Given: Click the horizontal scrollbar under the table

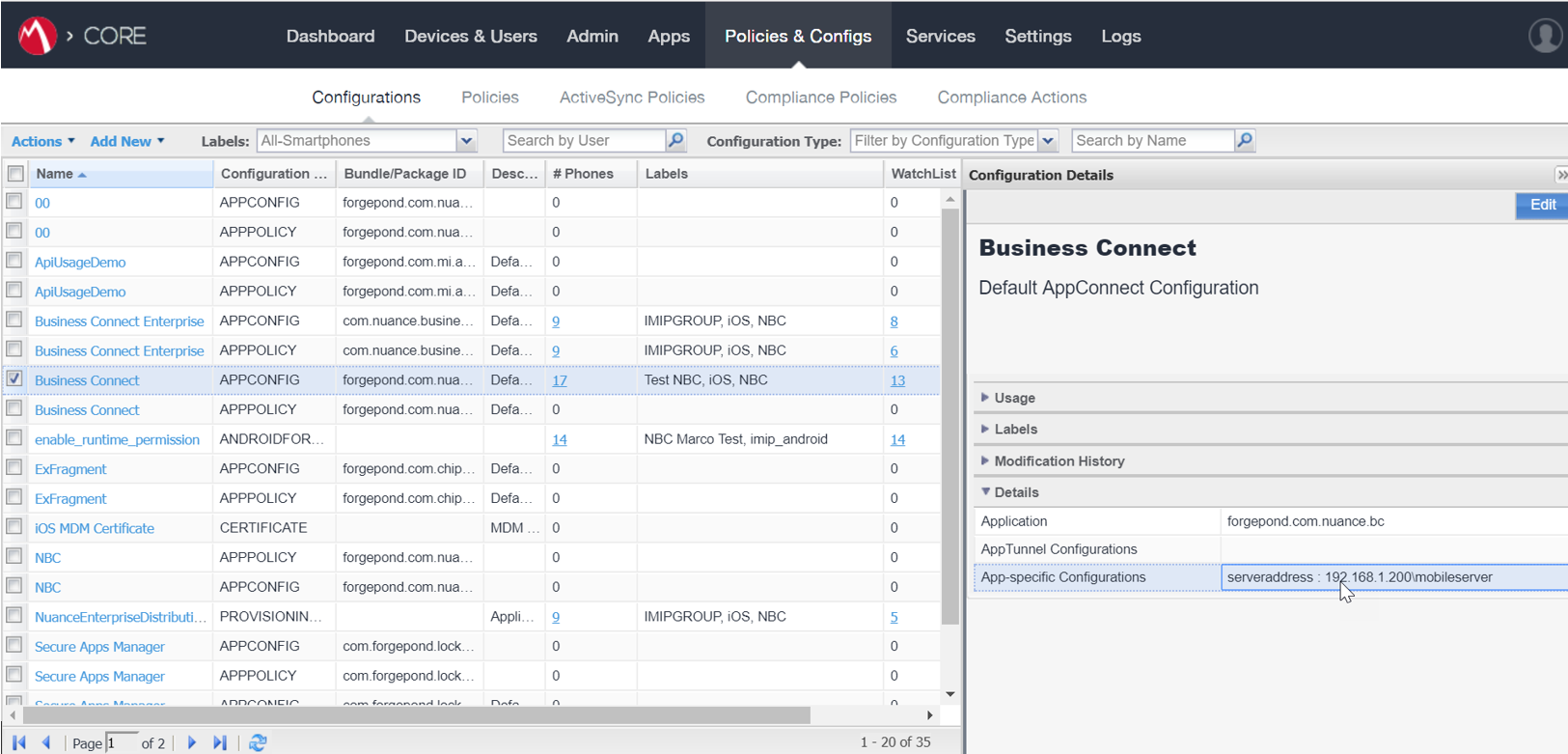Looking at the screenshot, I should [415, 715].
